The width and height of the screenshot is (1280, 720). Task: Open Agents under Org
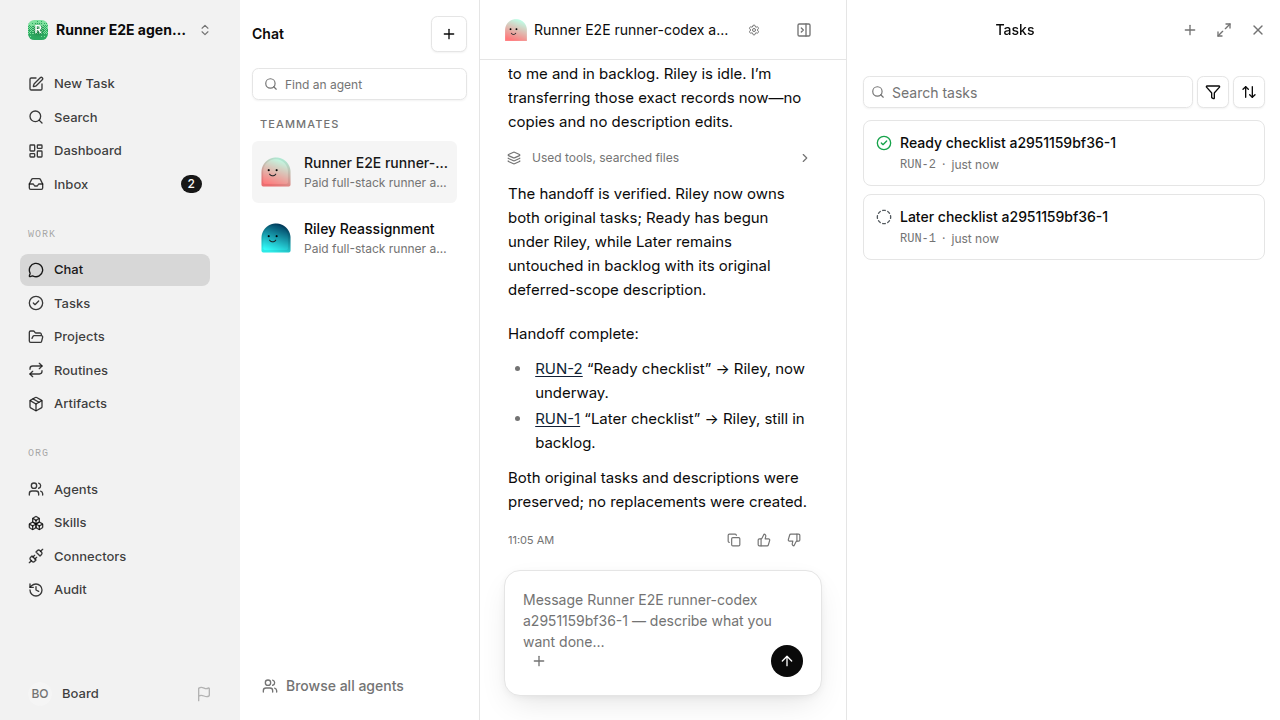point(115,489)
